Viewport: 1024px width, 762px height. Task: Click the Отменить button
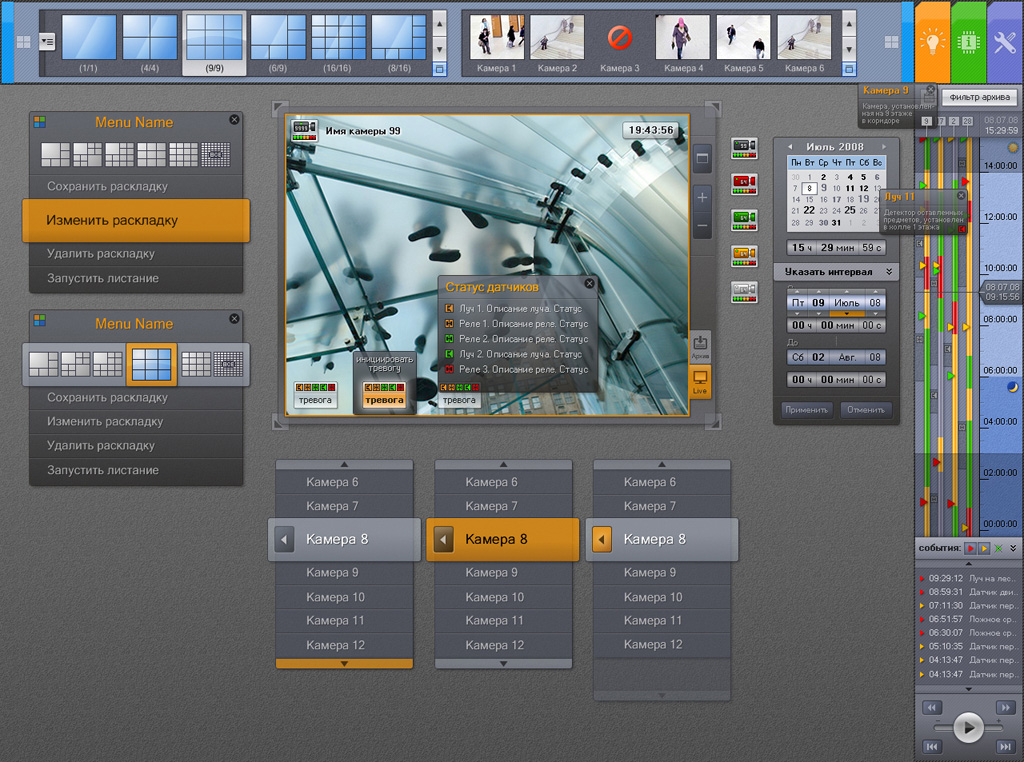[866, 410]
